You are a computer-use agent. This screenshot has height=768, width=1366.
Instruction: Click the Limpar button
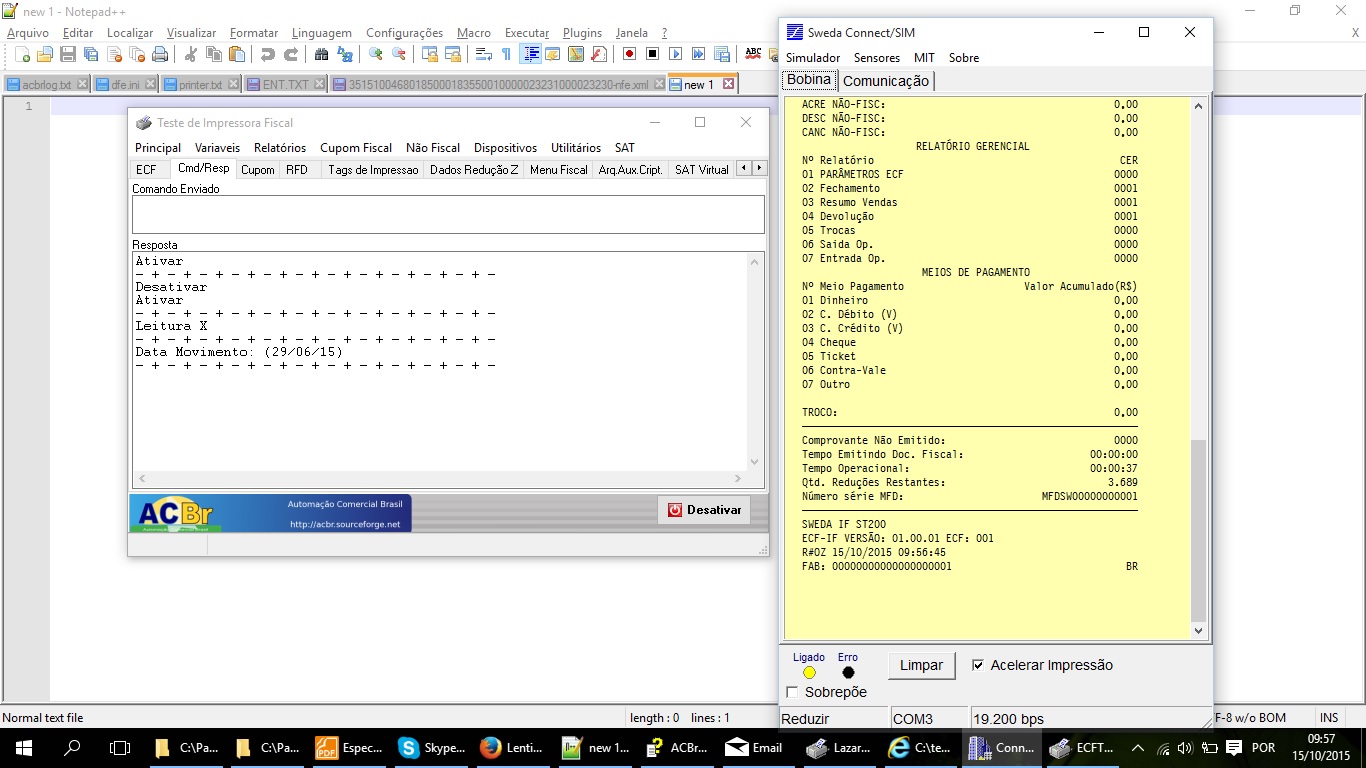pyautogui.click(x=921, y=665)
